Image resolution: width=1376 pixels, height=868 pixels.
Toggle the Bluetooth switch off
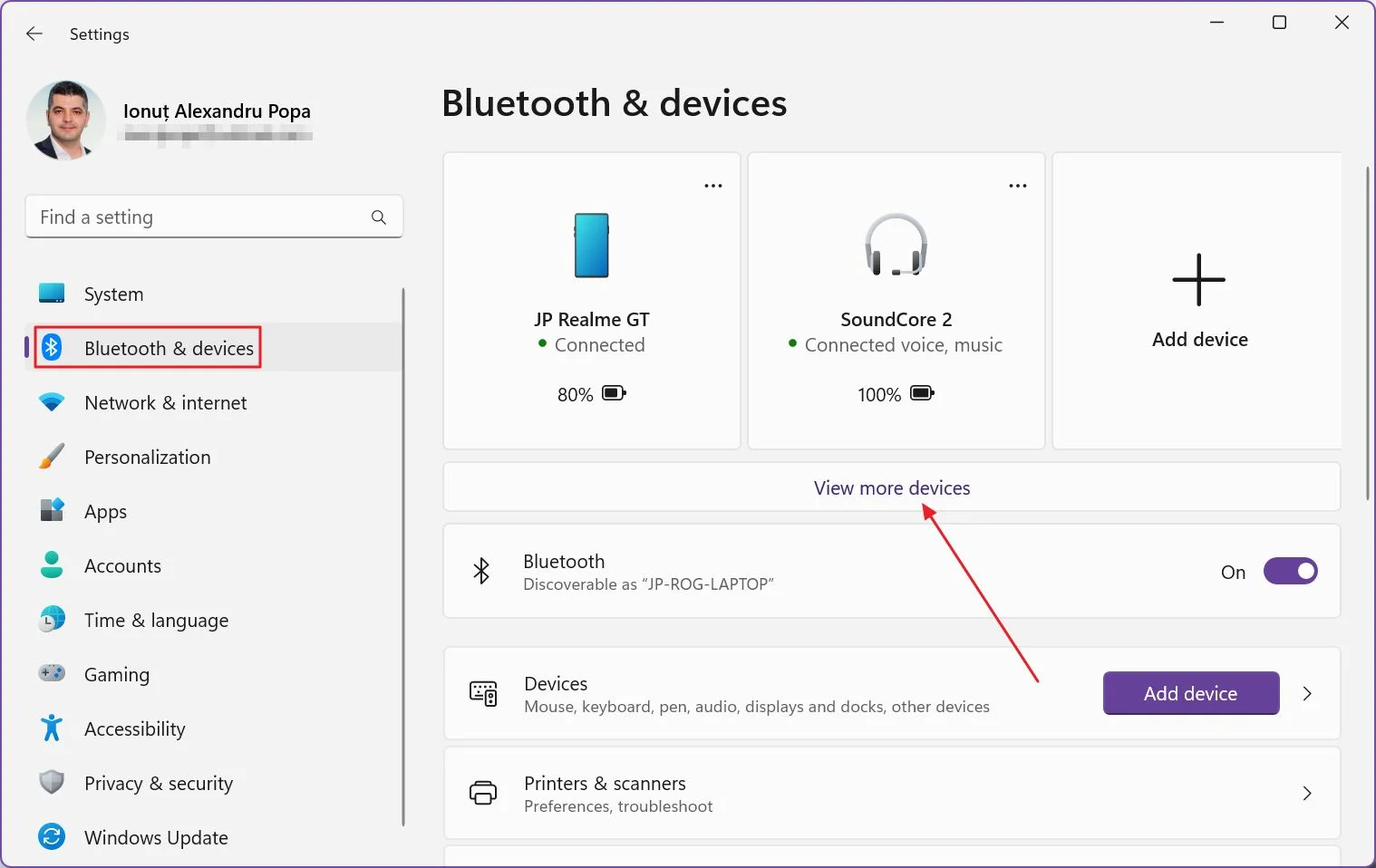[x=1291, y=571]
